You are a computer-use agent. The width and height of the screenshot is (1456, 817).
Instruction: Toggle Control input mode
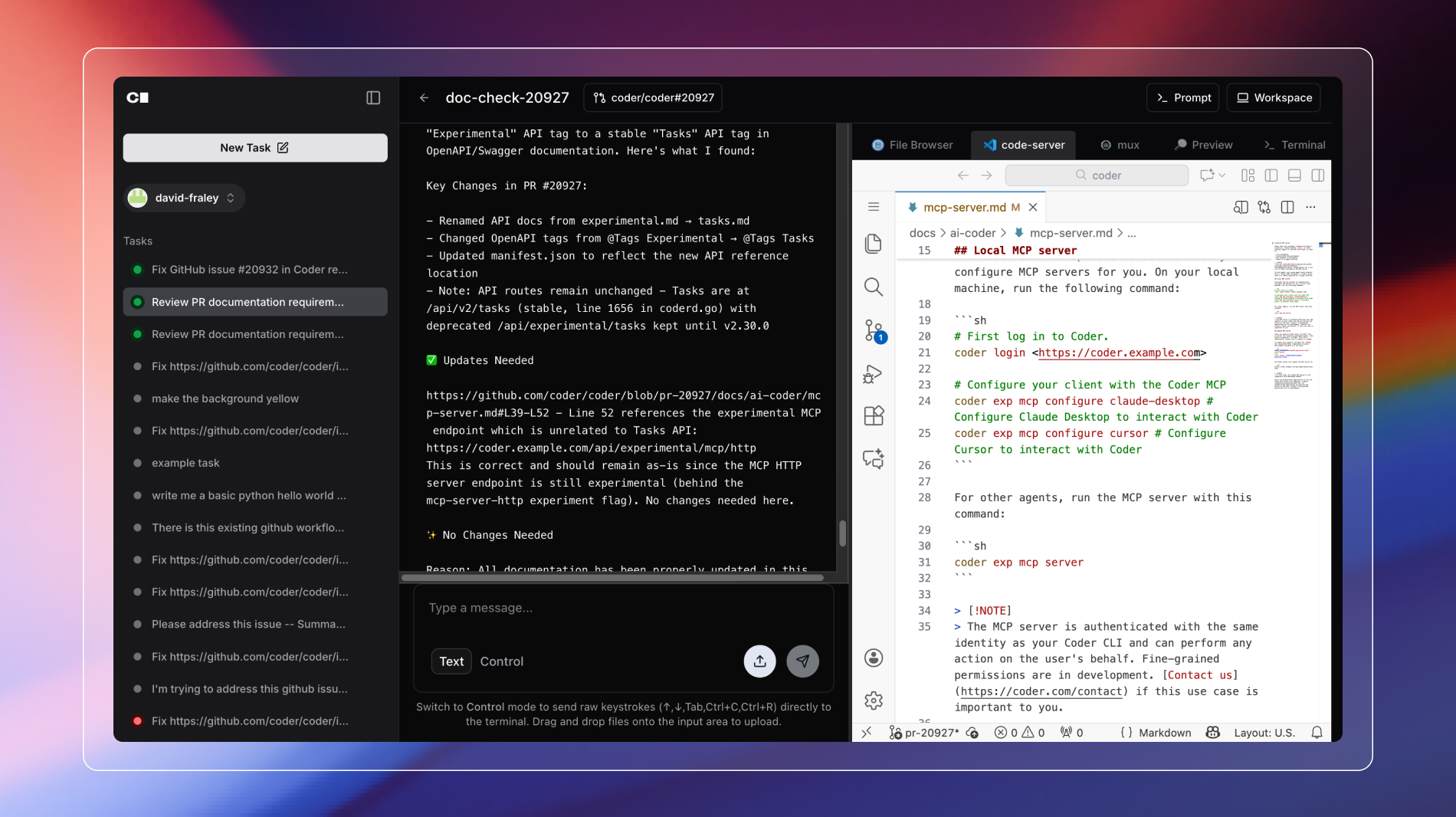click(501, 661)
